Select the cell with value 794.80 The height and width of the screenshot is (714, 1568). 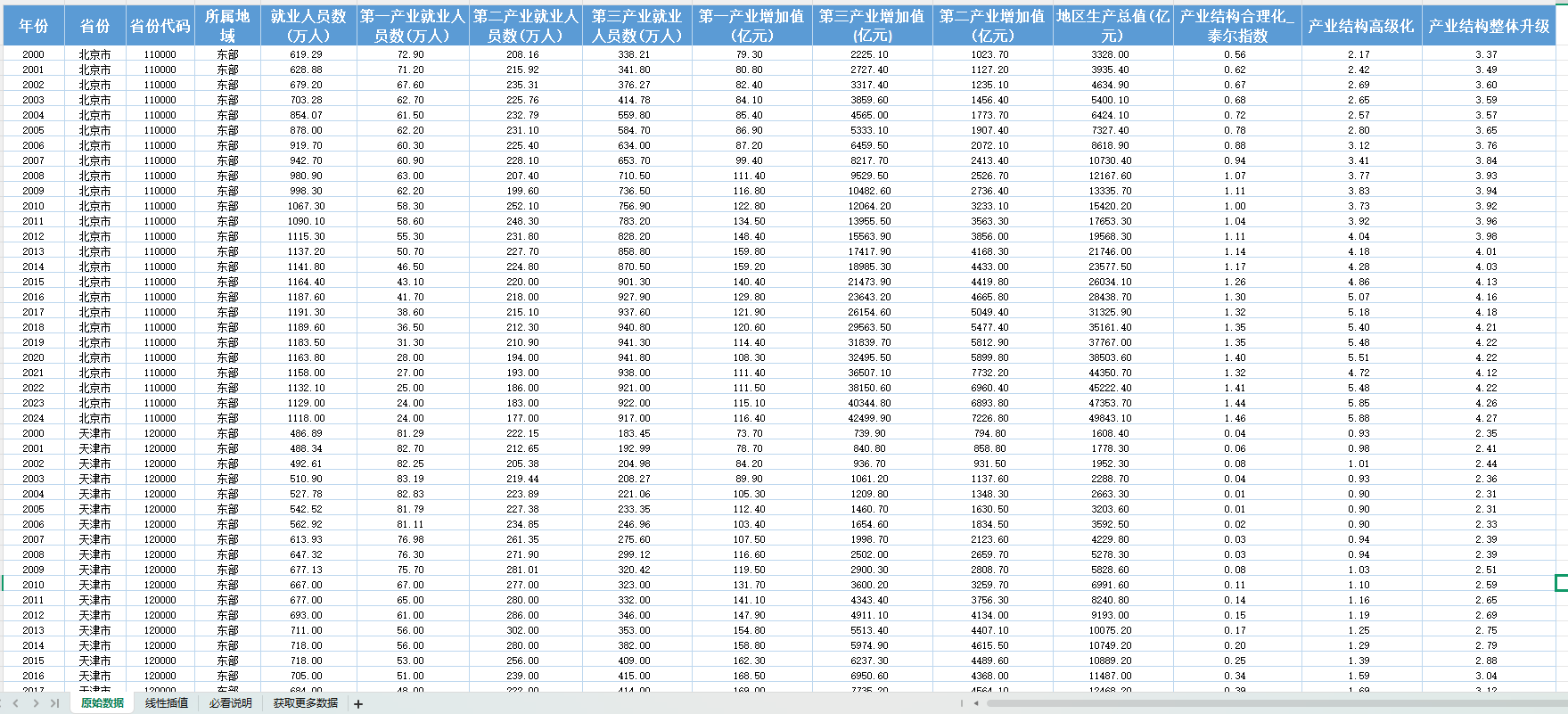pos(992,433)
